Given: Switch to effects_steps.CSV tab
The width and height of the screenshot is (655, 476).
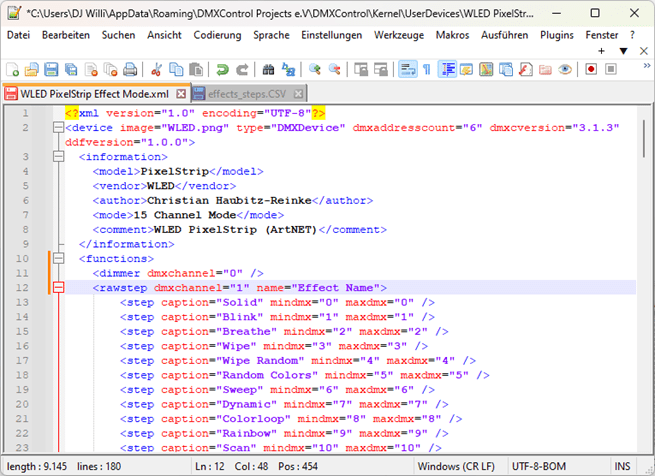Looking at the screenshot, I should (x=247, y=94).
